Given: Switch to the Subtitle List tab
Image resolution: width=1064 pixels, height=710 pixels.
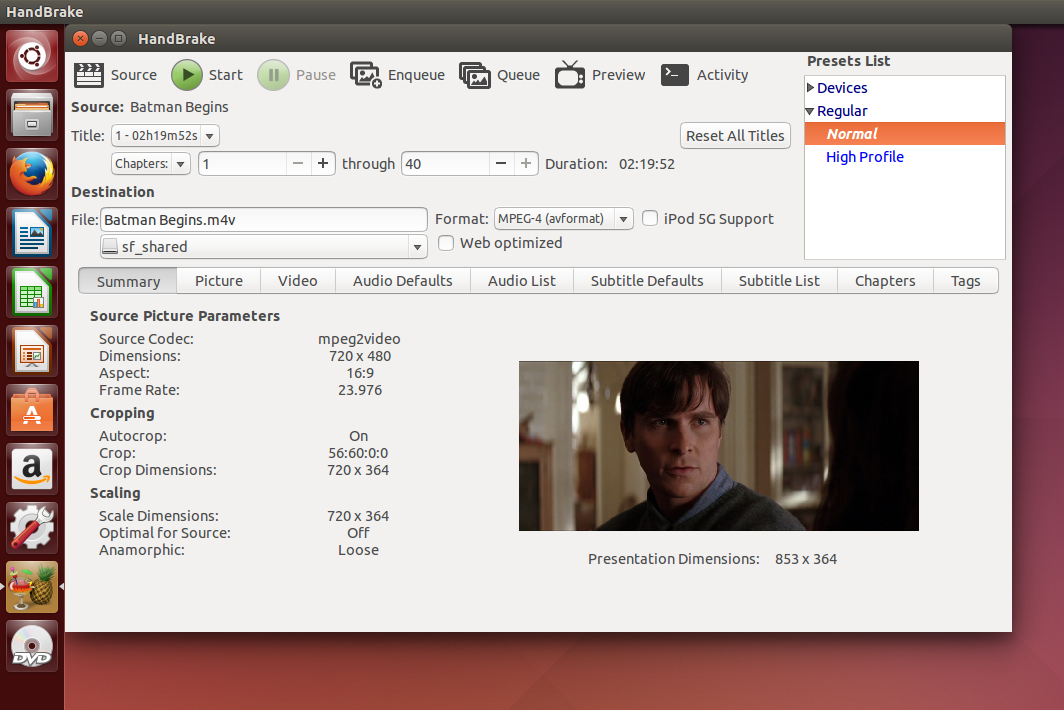Looking at the screenshot, I should coord(779,281).
